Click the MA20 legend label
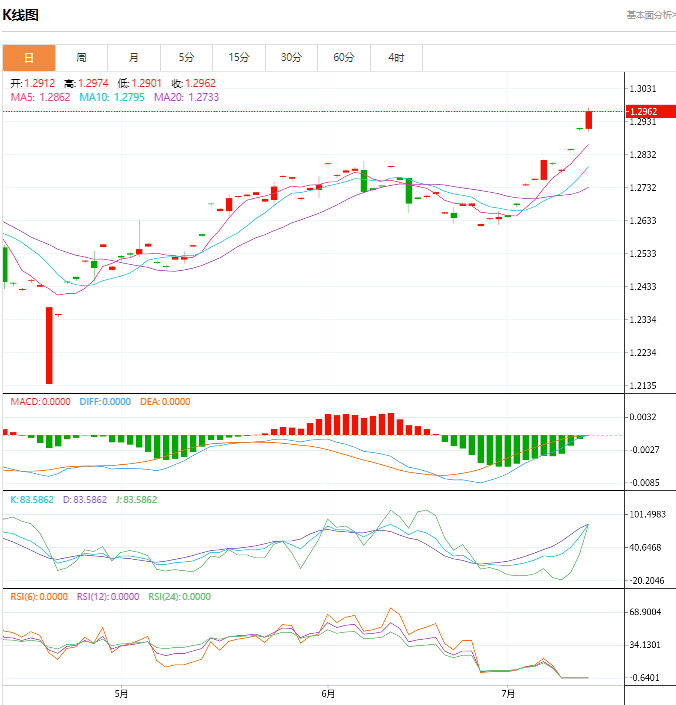Viewport: 676px width, 705px height. click(186, 97)
